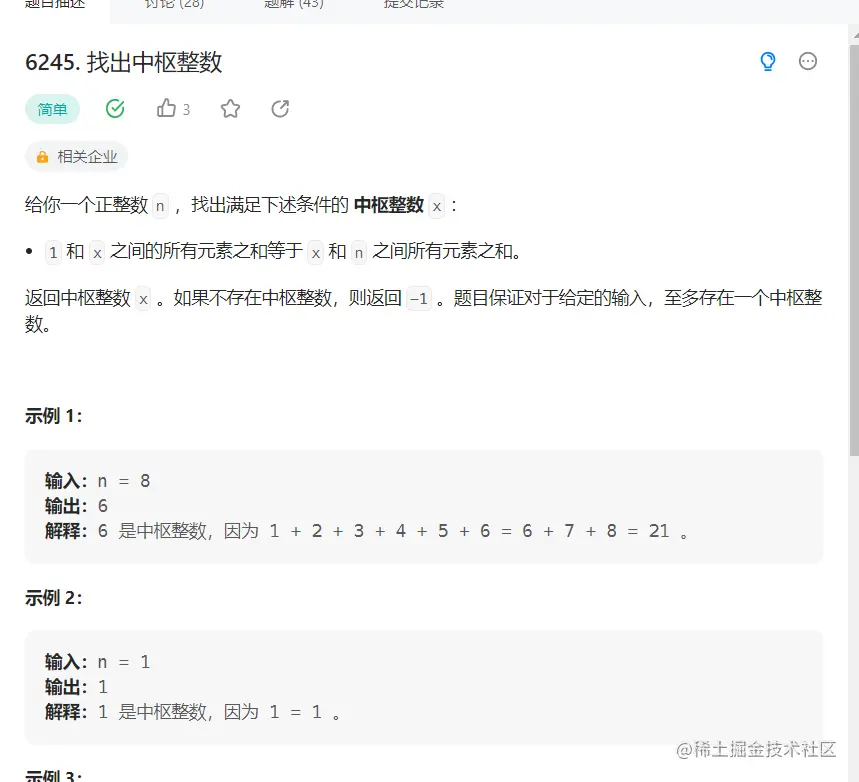Like the problem with thumbs-up icon
This screenshot has height=782, width=859.
coord(166,109)
